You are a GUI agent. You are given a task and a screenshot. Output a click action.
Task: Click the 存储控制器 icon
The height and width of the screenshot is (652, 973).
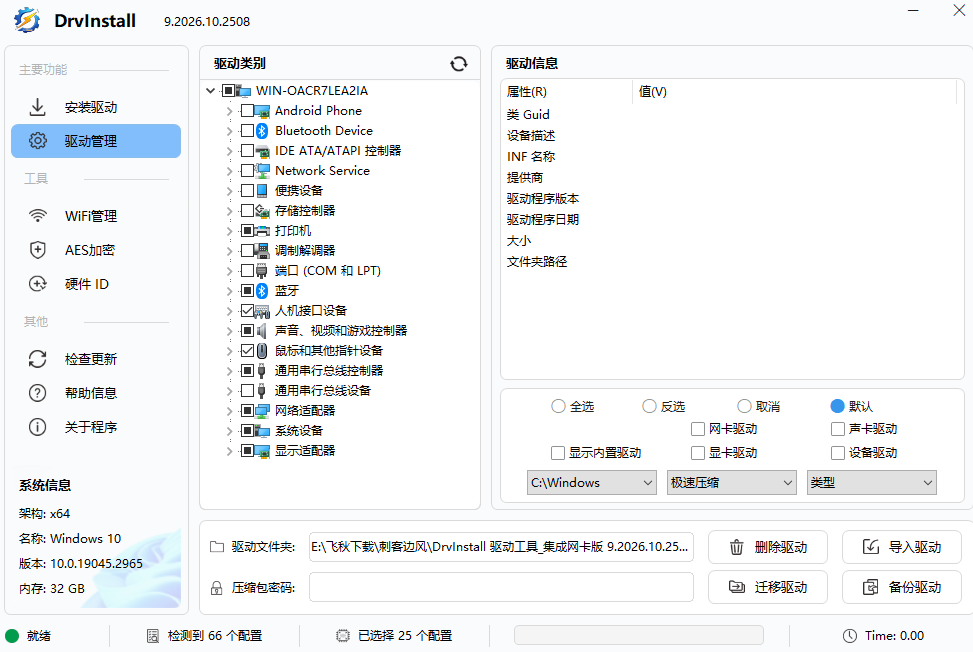click(262, 211)
